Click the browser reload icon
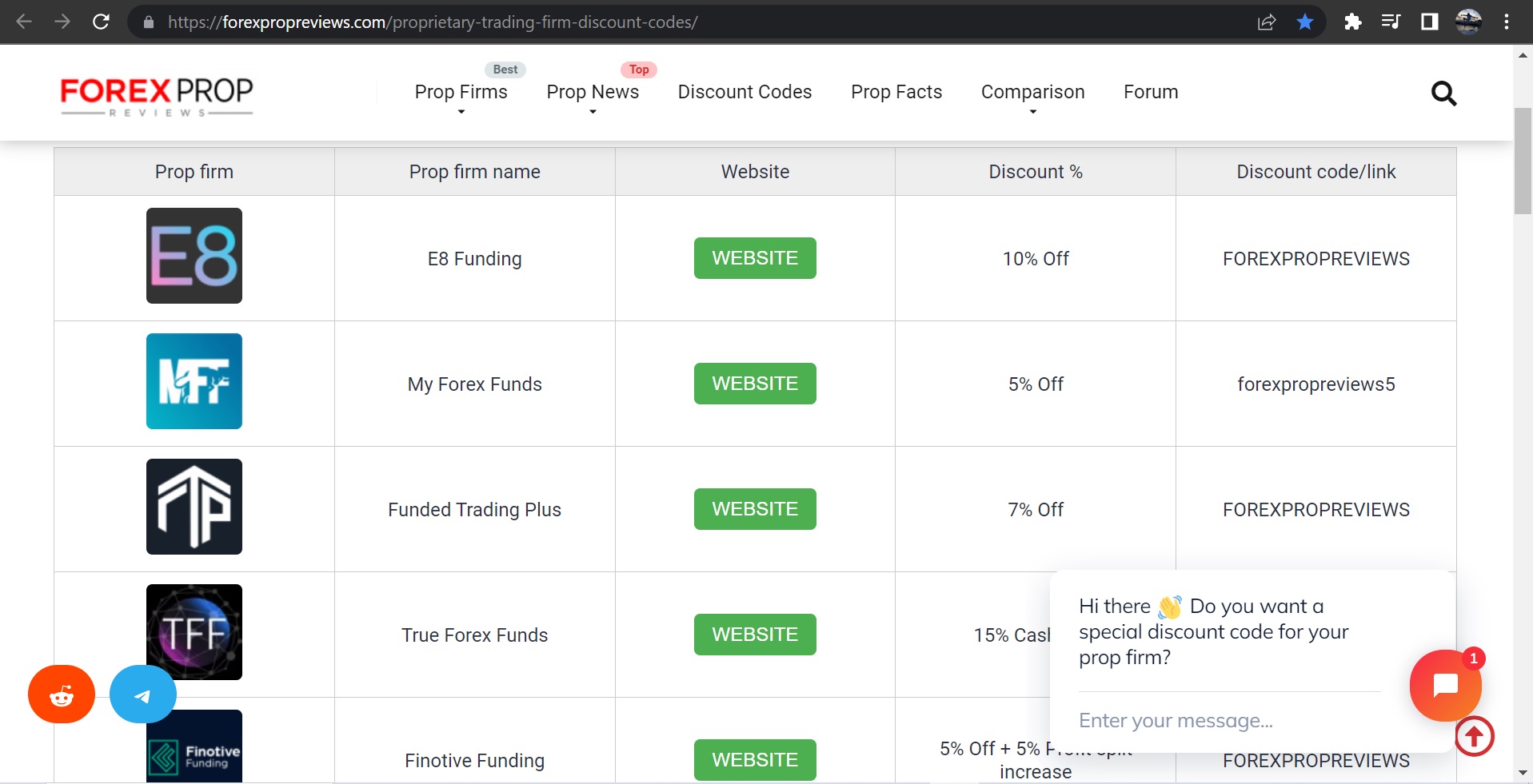The width and height of the screenshot is (1533, 784). 101,22
